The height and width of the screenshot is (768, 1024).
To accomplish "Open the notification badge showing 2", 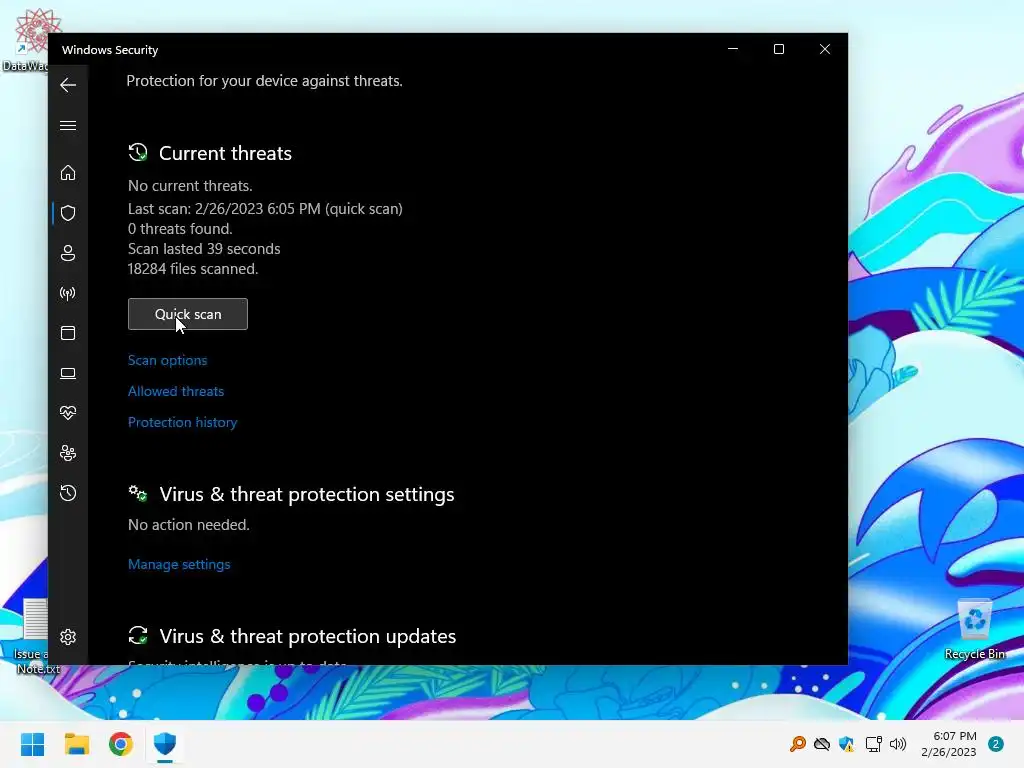I will (995, 744).
